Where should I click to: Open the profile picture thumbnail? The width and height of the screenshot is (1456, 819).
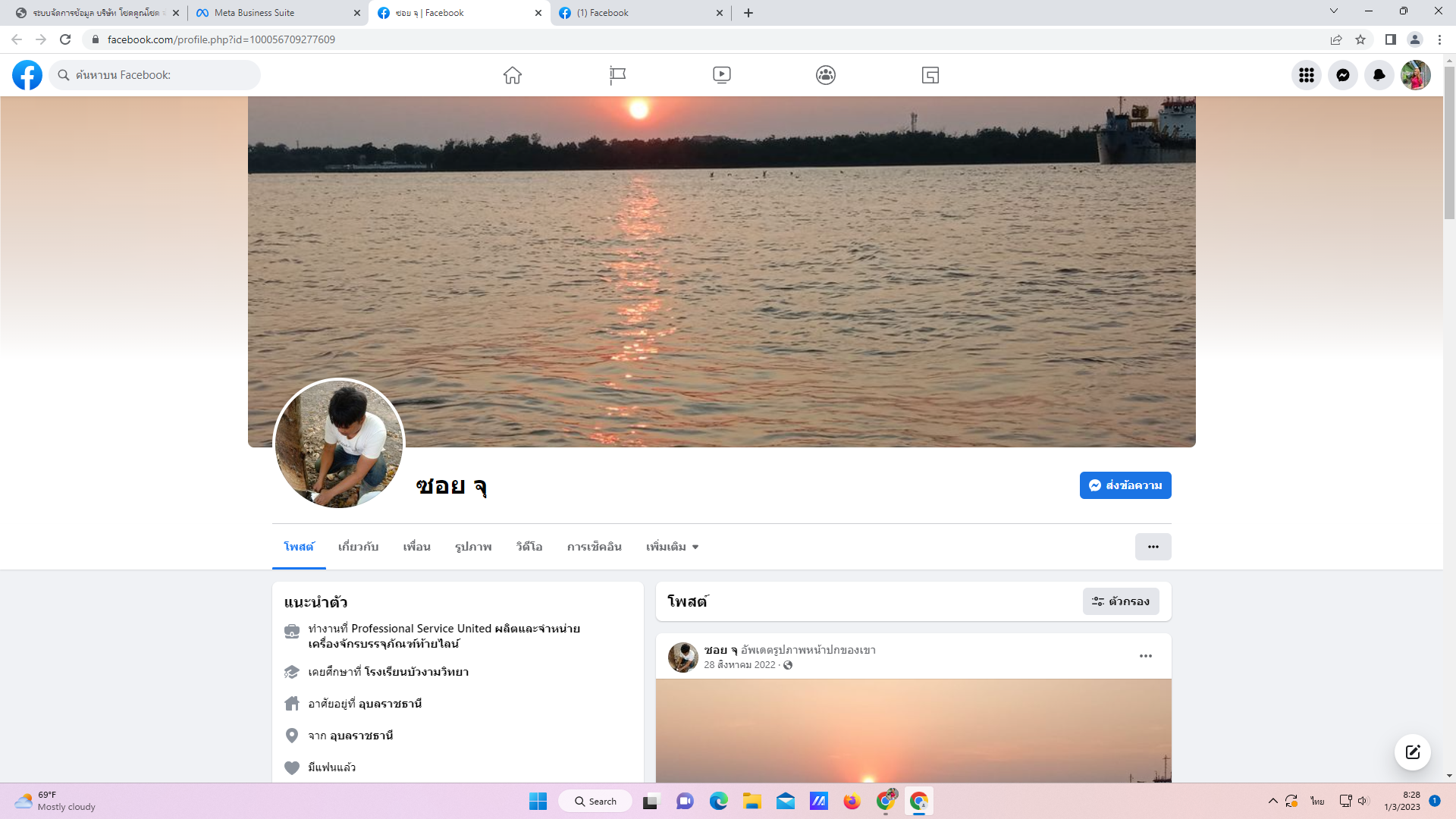(x=339, y=444)
